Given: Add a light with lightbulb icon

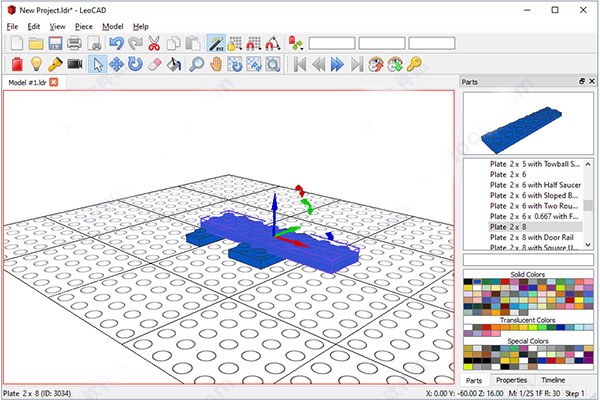Looking at the screenshot, I should coord(34,64).
